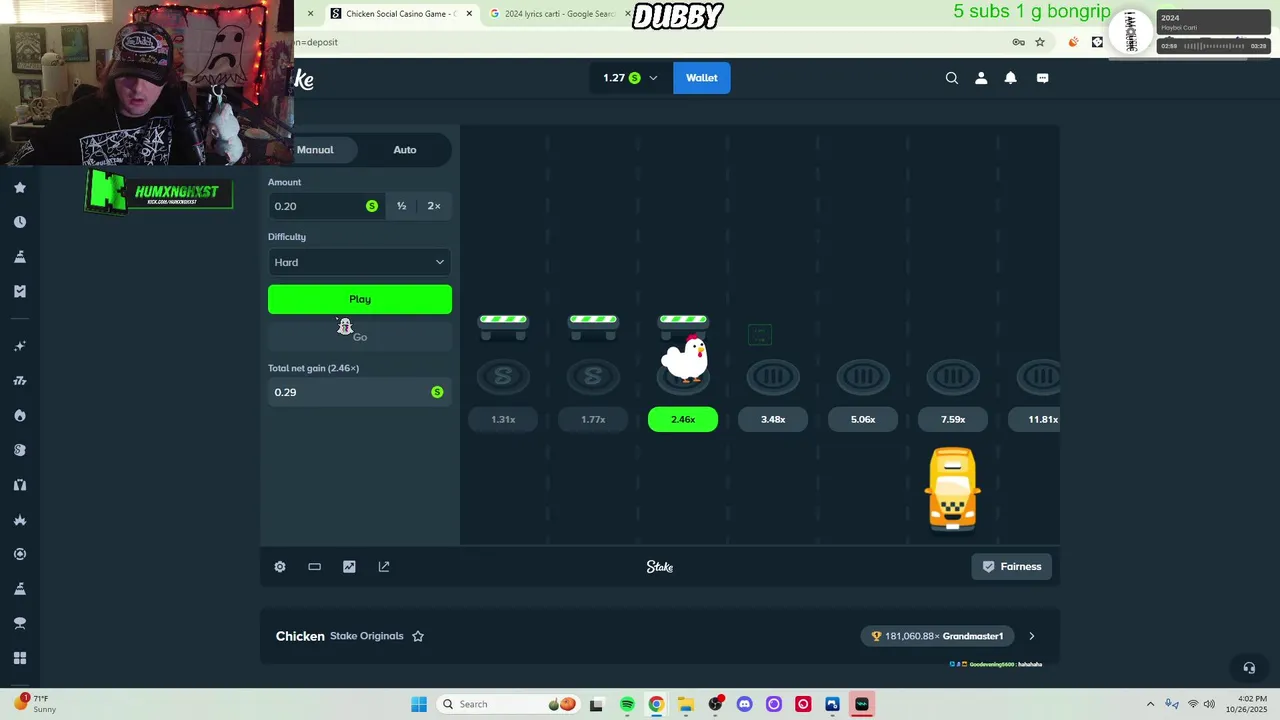The height and width of the screenshot is (720, 1280).
Task: Click the 181,060.88× Grandmaster1 badge
Action: (x=938, y=636)
